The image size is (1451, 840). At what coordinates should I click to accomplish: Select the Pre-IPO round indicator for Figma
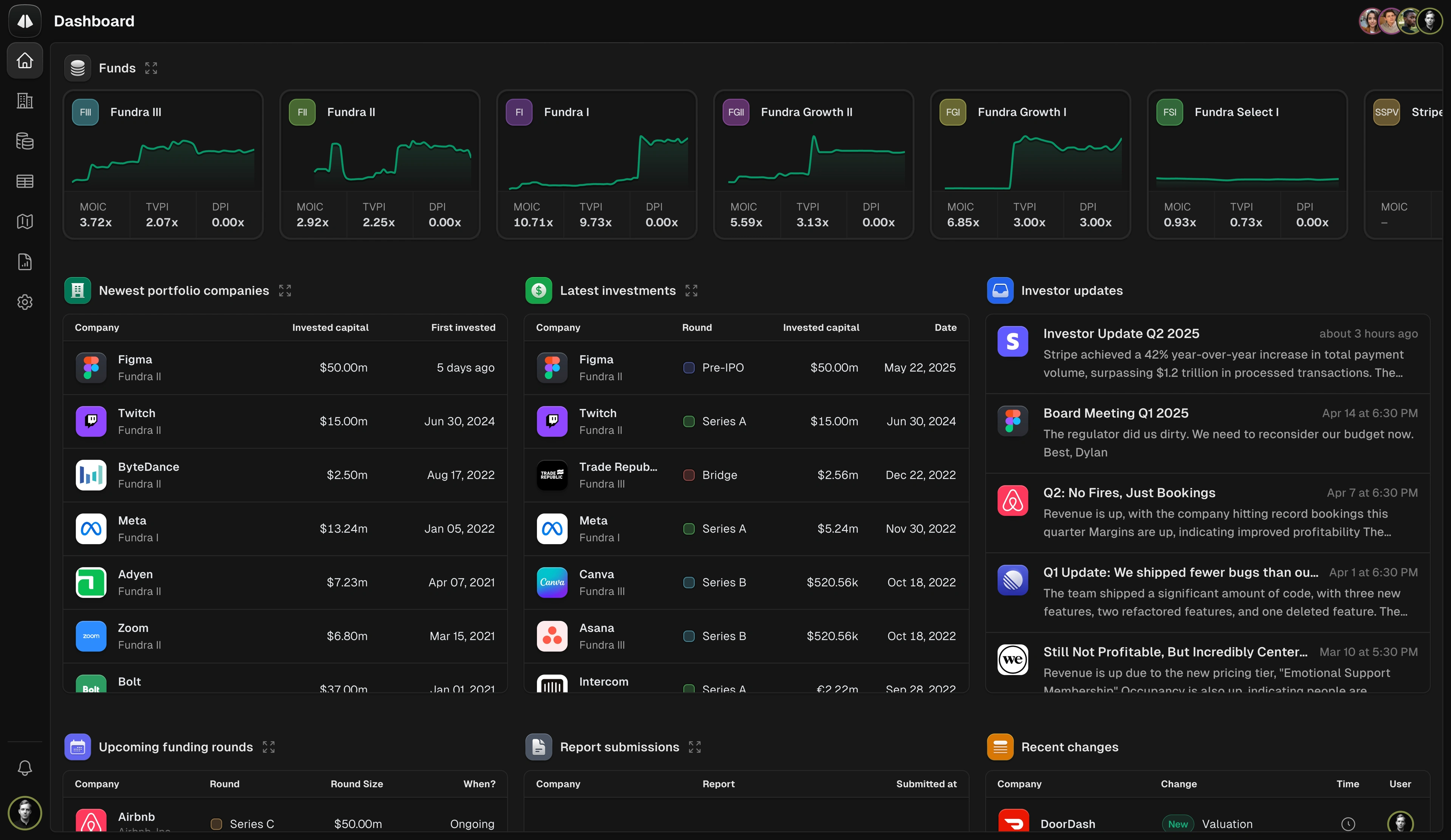688,367
